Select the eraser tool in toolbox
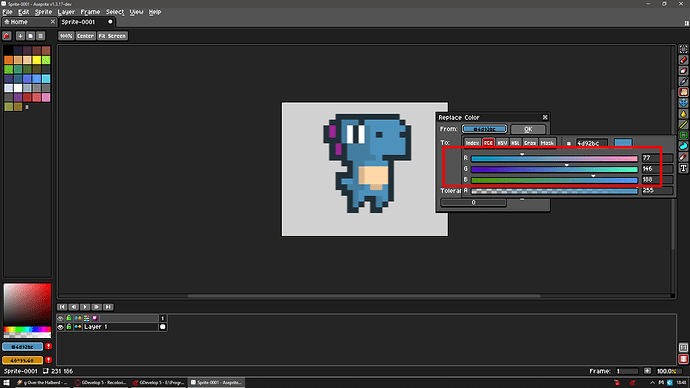Screen dimensions: 690x388 point(683,70)
